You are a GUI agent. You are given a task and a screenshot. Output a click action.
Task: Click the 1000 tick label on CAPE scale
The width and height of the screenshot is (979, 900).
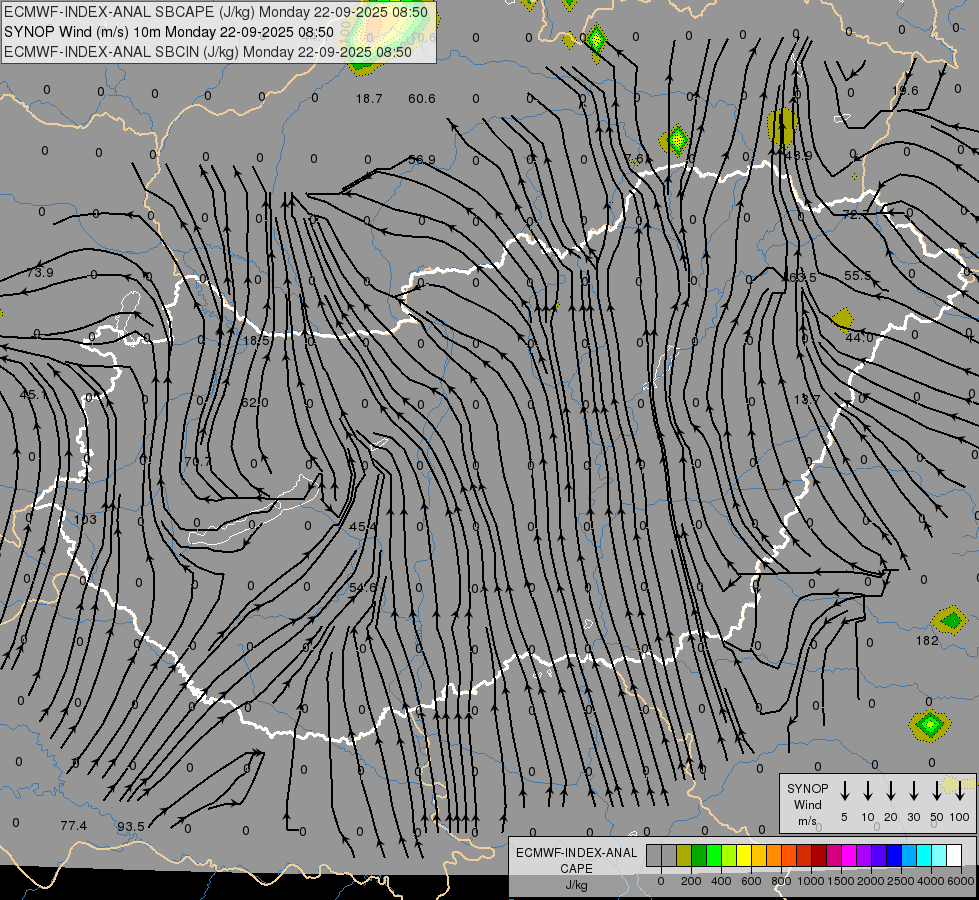pyautogui.click(x=811, y=881)
